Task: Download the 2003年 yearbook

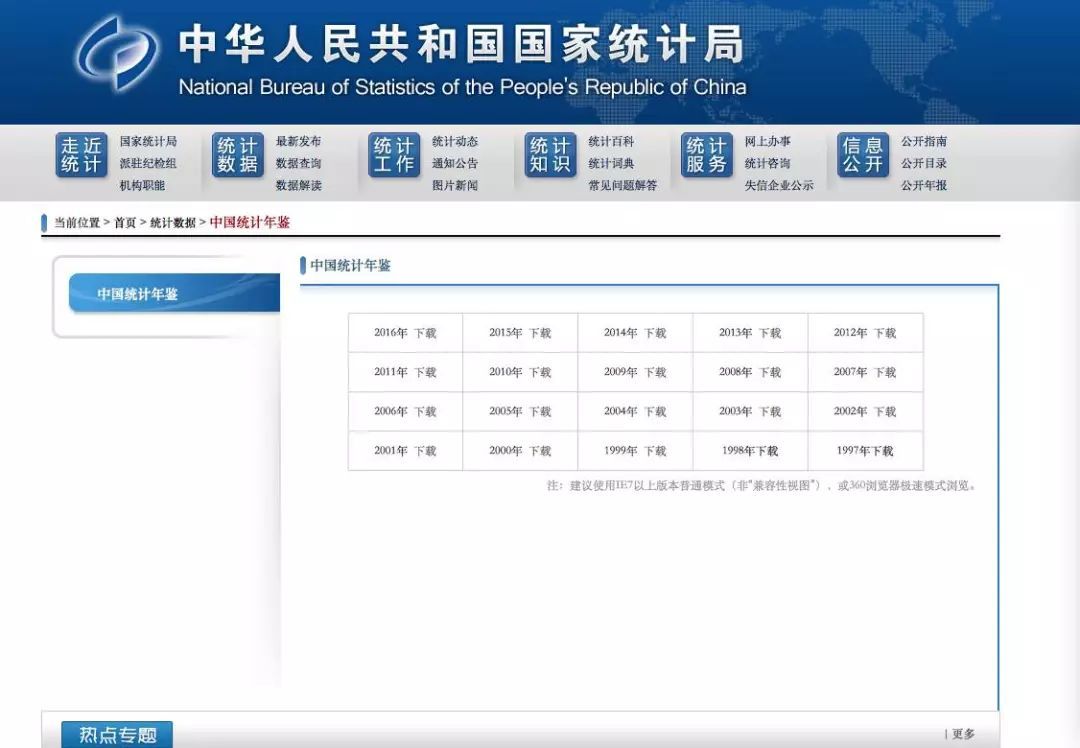Action: [770, 412]
